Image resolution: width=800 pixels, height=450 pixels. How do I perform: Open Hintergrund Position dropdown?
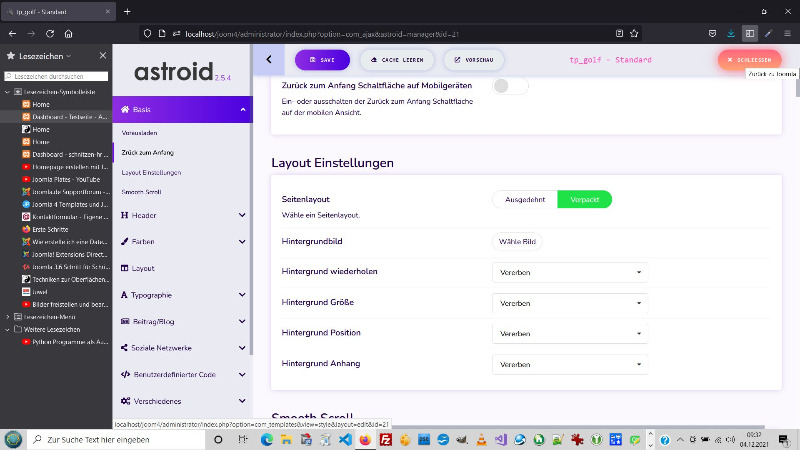570,334
